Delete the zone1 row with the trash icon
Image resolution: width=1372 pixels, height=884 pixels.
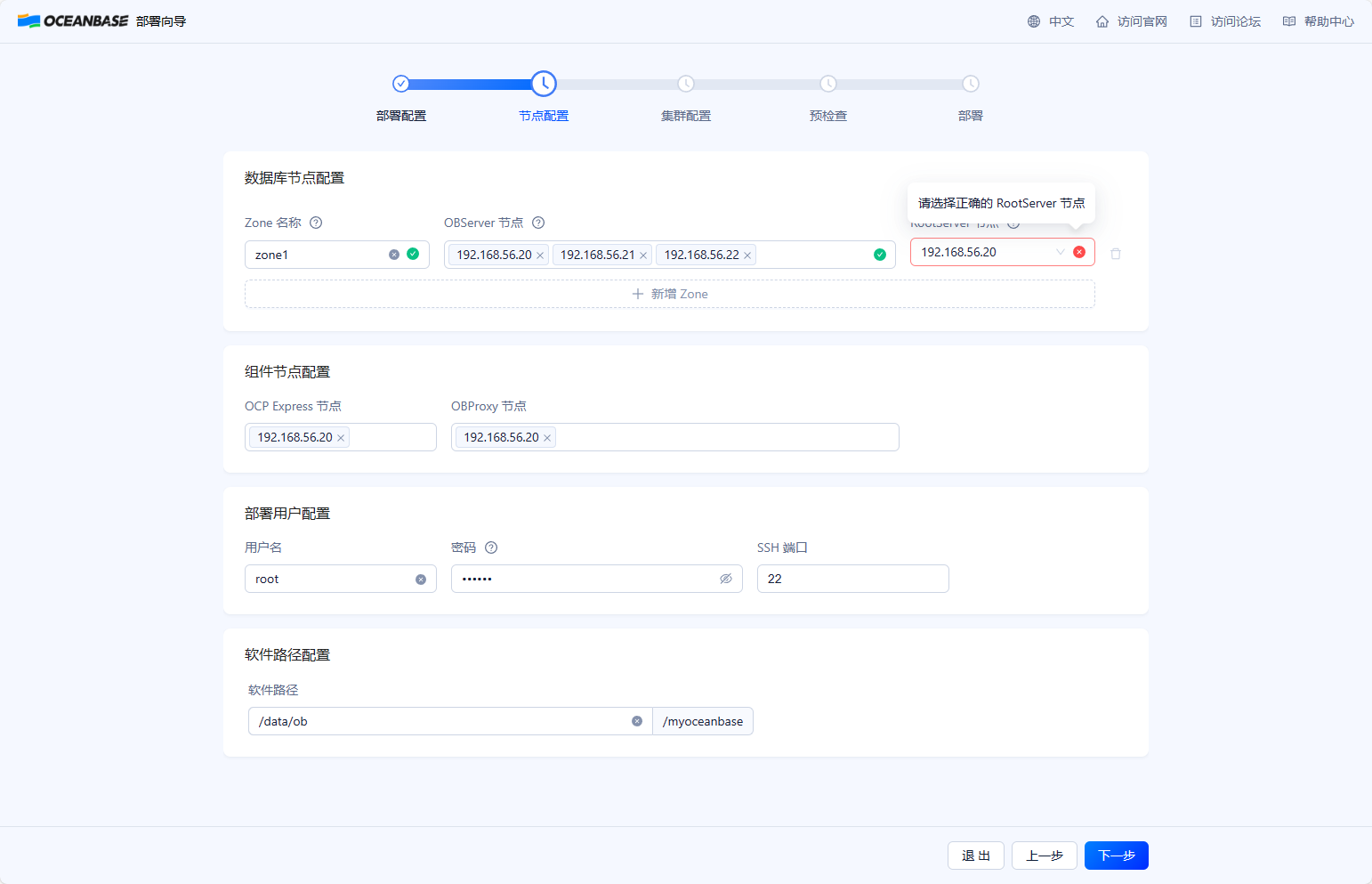tap(1116, 254)
